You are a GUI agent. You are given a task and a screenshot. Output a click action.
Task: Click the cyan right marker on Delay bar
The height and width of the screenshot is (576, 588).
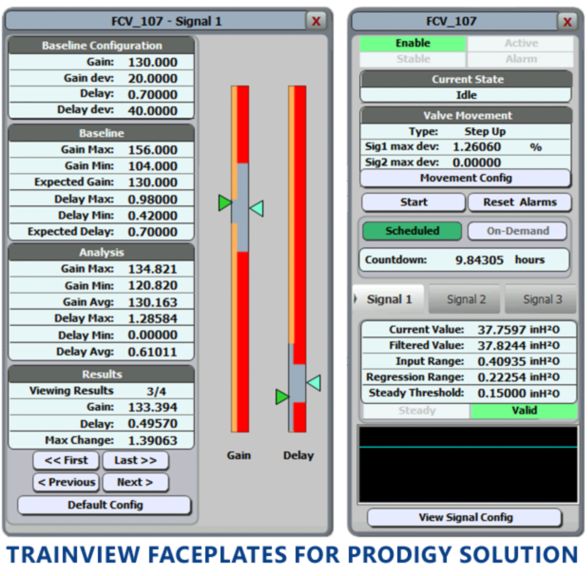coord(314,383)
